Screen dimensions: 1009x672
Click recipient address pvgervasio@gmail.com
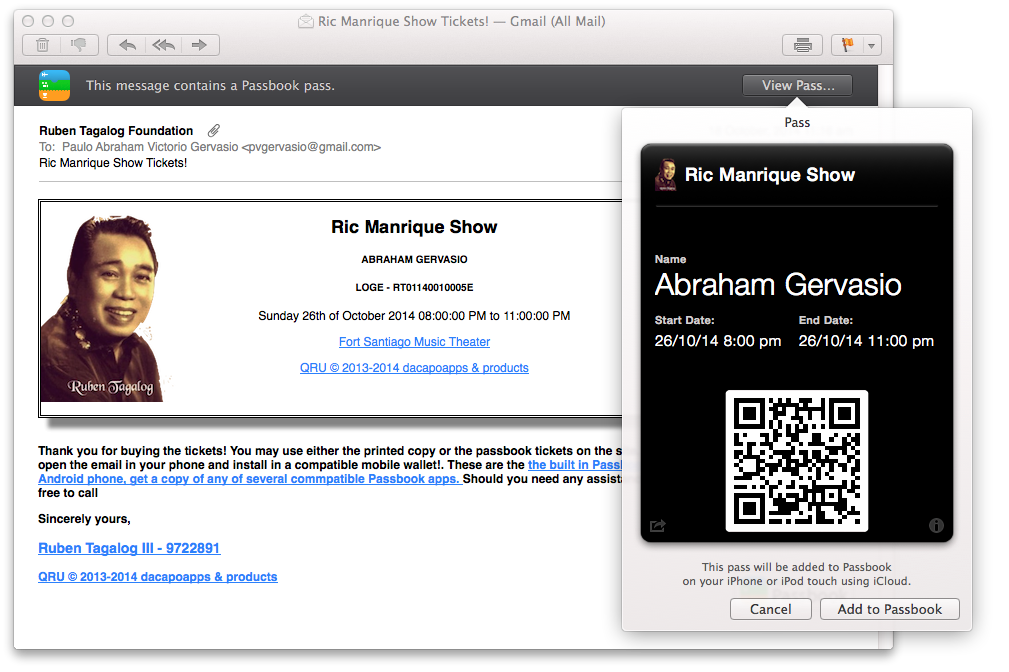[311, 147]
